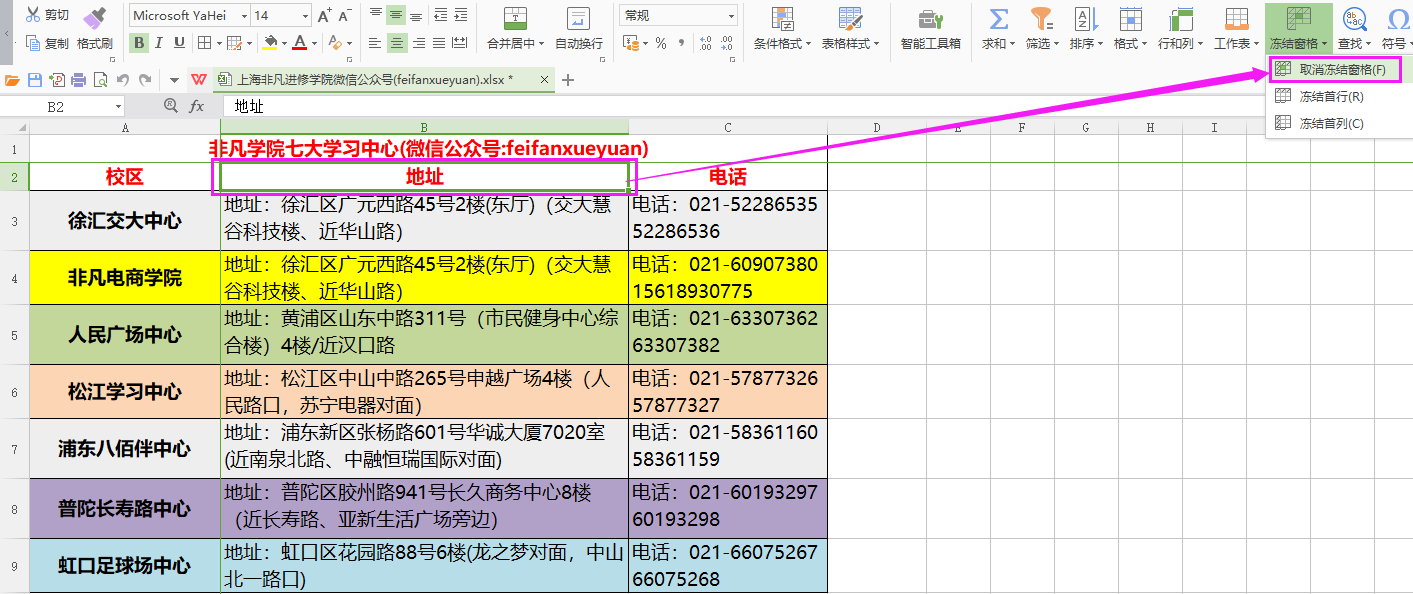Select column C header
Viewport: 1413px width, 594px height.
point(728,127)
